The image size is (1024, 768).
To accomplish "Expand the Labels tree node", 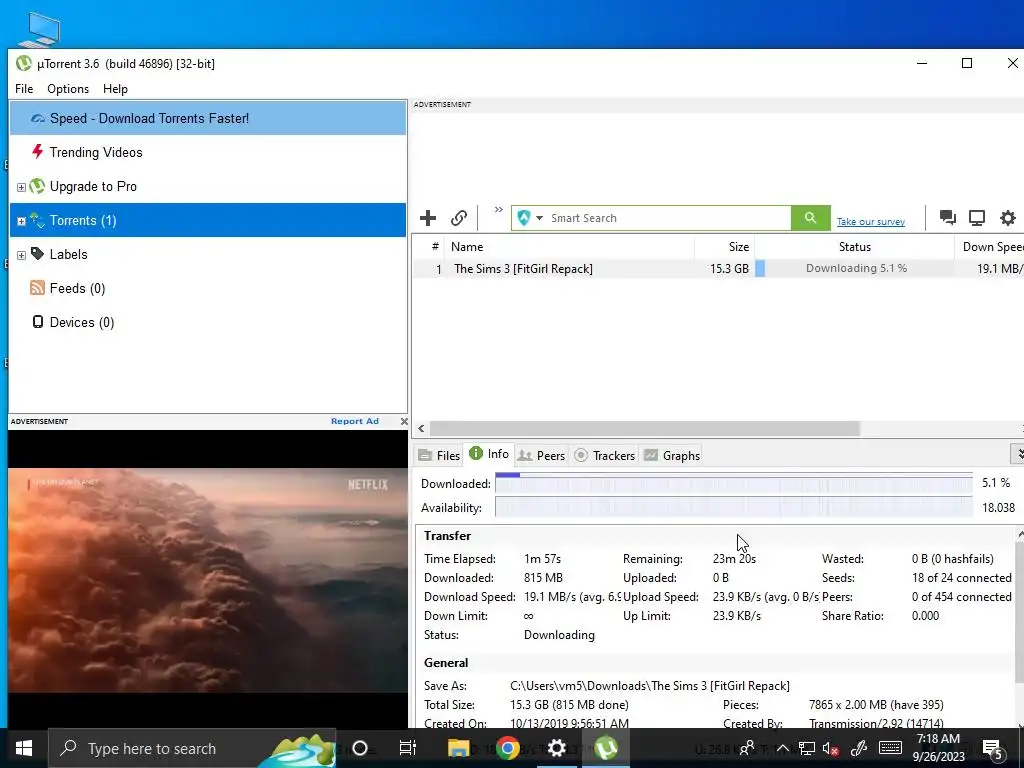I will (21, 255).
